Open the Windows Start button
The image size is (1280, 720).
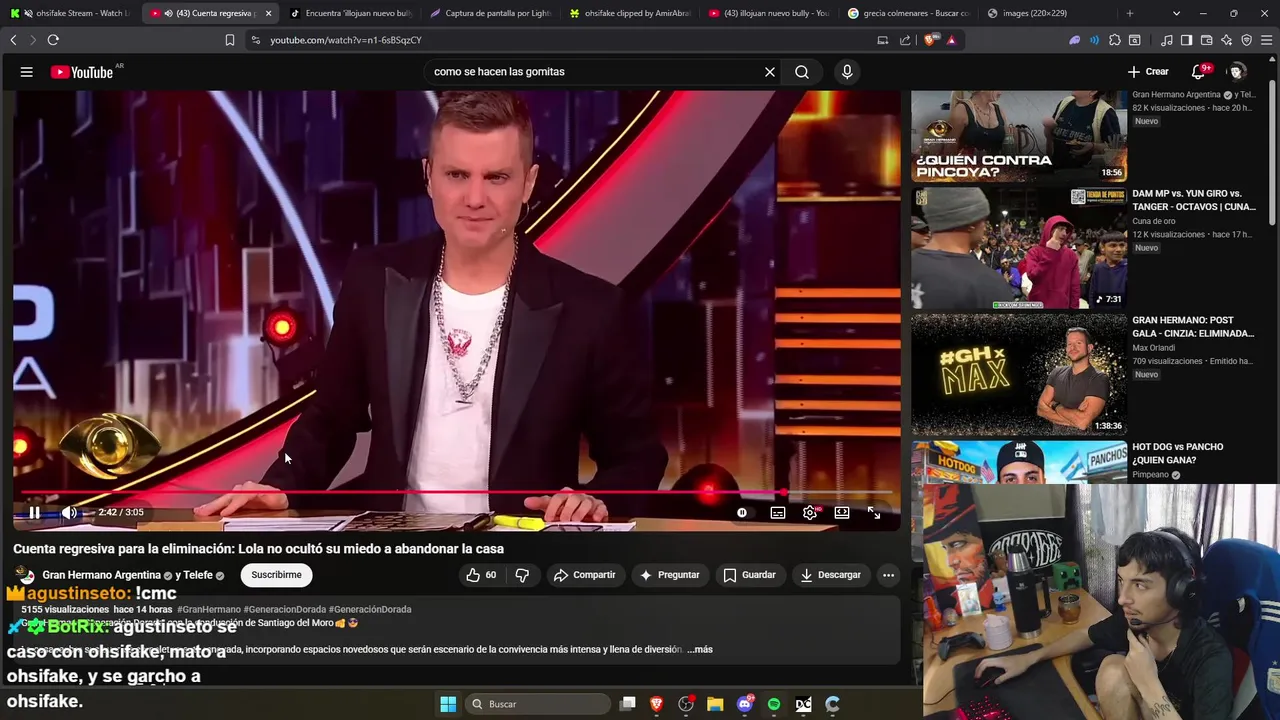click(x=448, y=704)
